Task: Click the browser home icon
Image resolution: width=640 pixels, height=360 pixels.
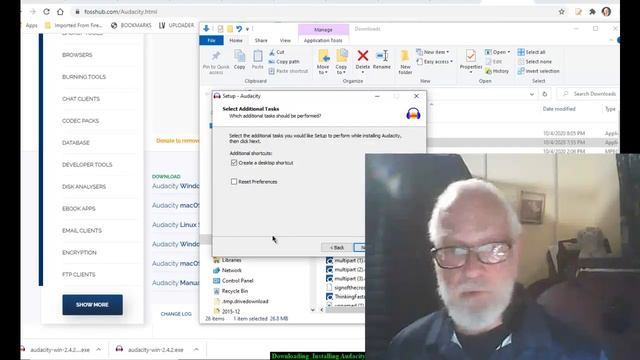Action: click(60, 12)
